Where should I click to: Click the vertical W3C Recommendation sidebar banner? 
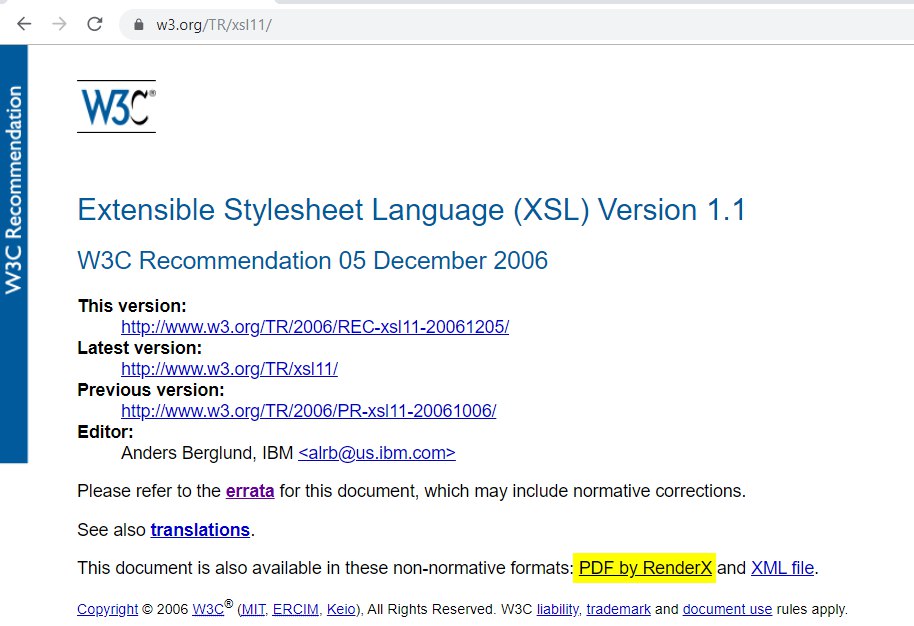(13, 254)
